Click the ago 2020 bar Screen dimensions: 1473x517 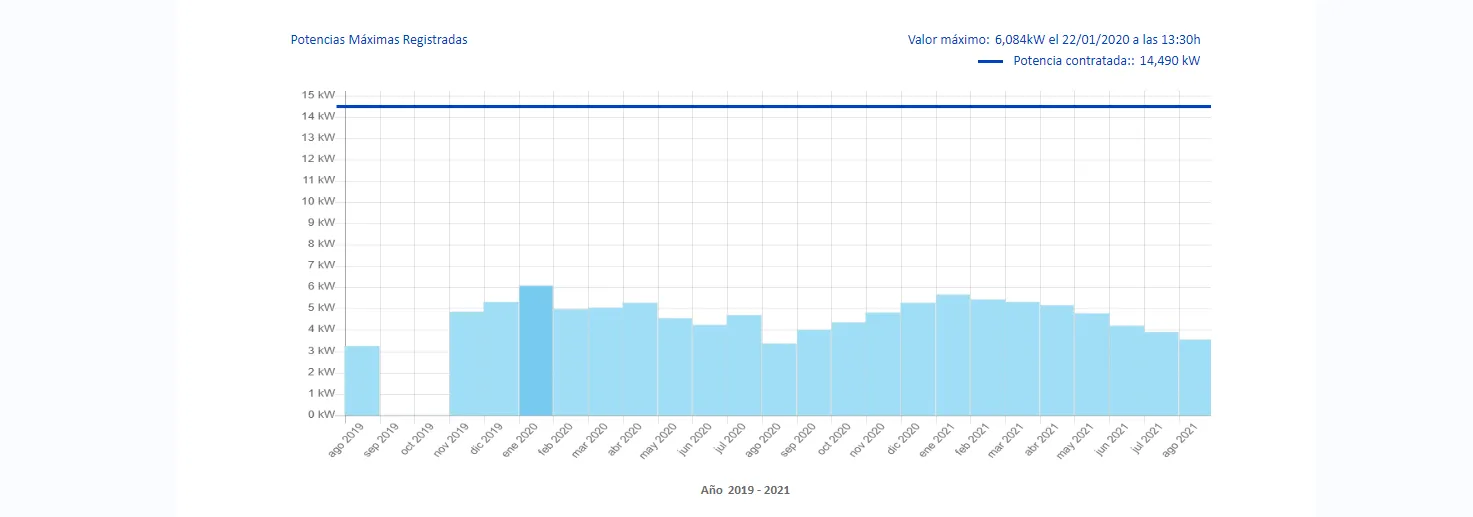[779, 379]
